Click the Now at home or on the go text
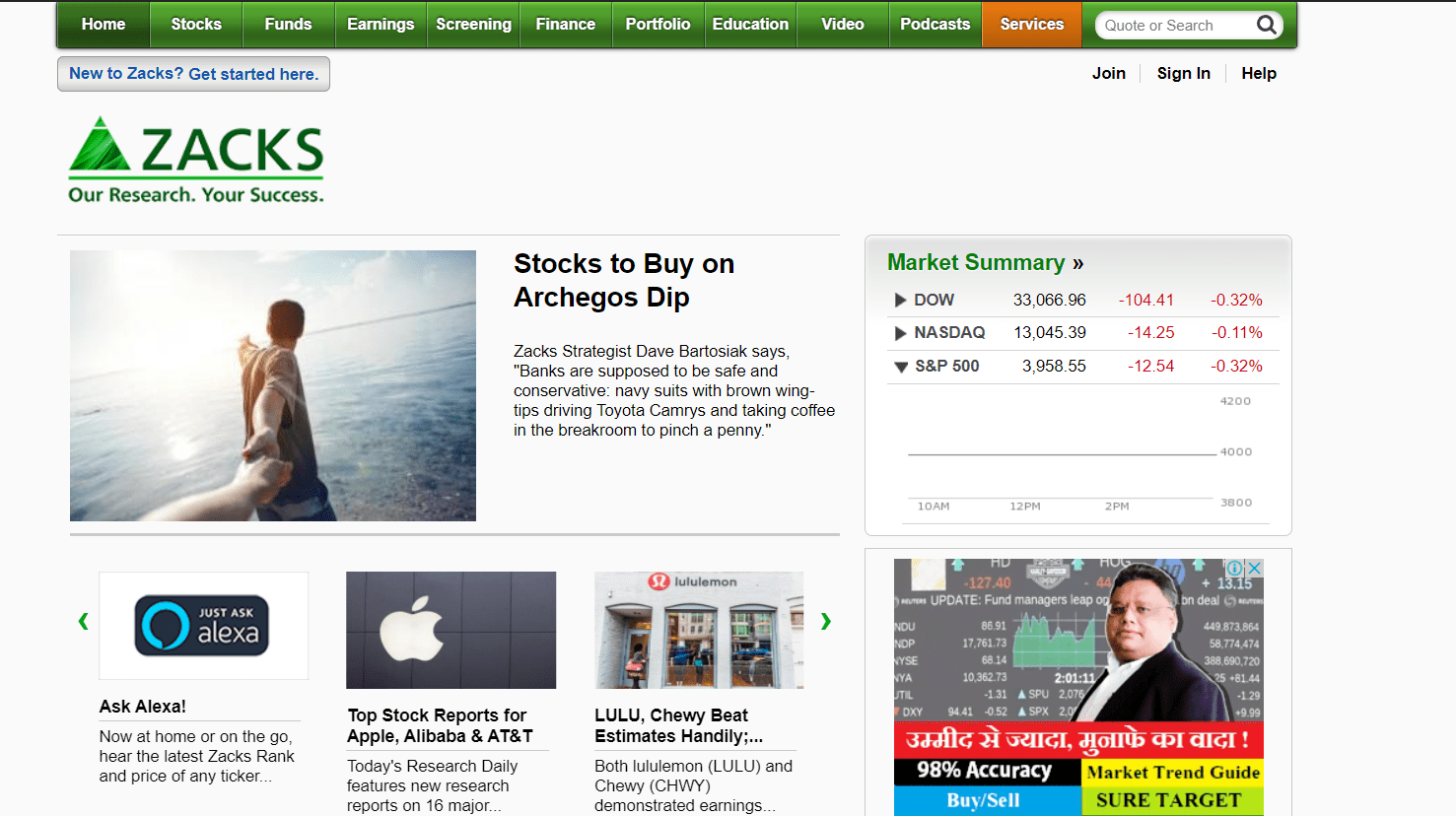Image resolution: width=1456 pixels, height=816 pixels. pos(197,756)
